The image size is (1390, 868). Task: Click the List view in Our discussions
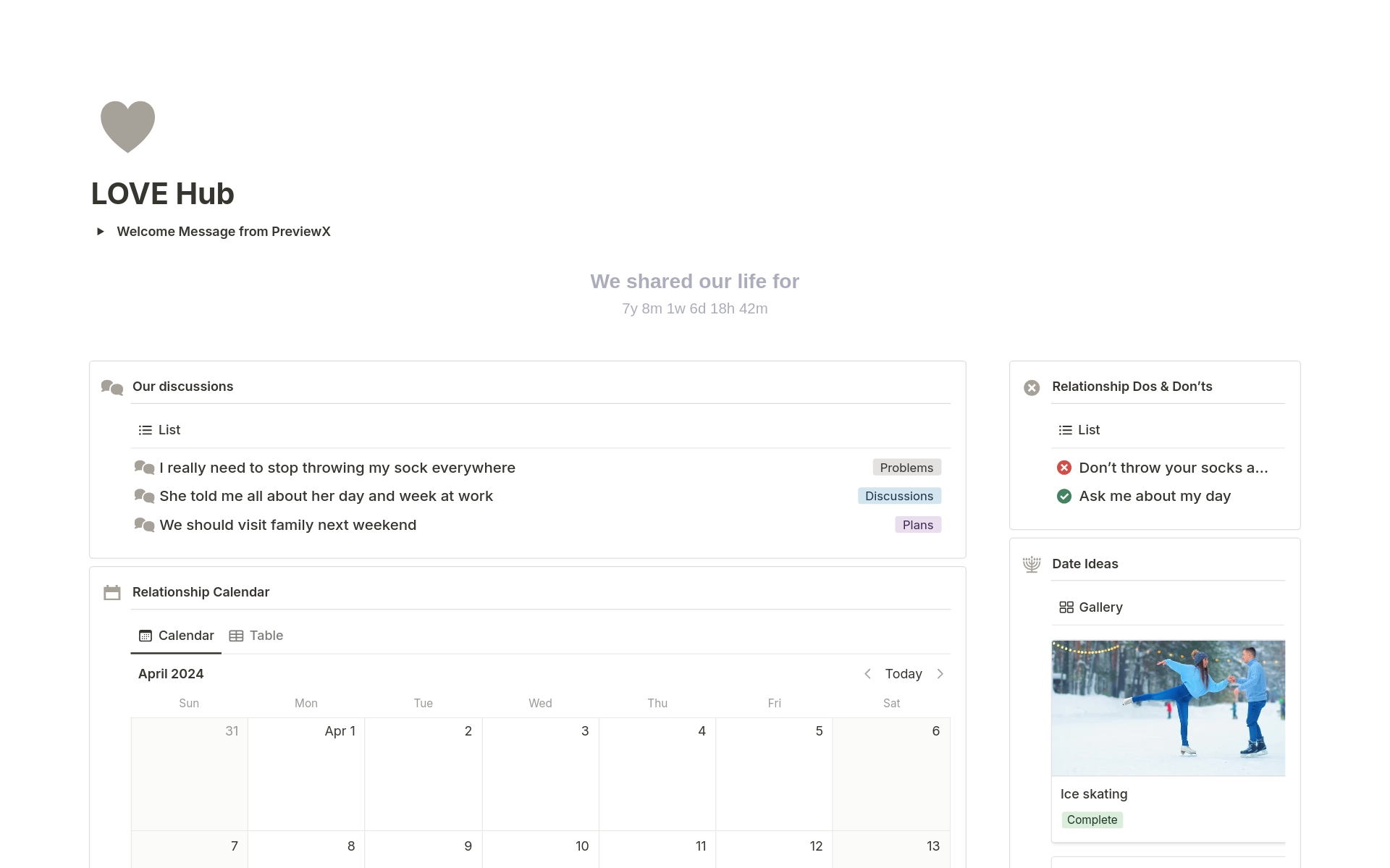click(159, 430)
